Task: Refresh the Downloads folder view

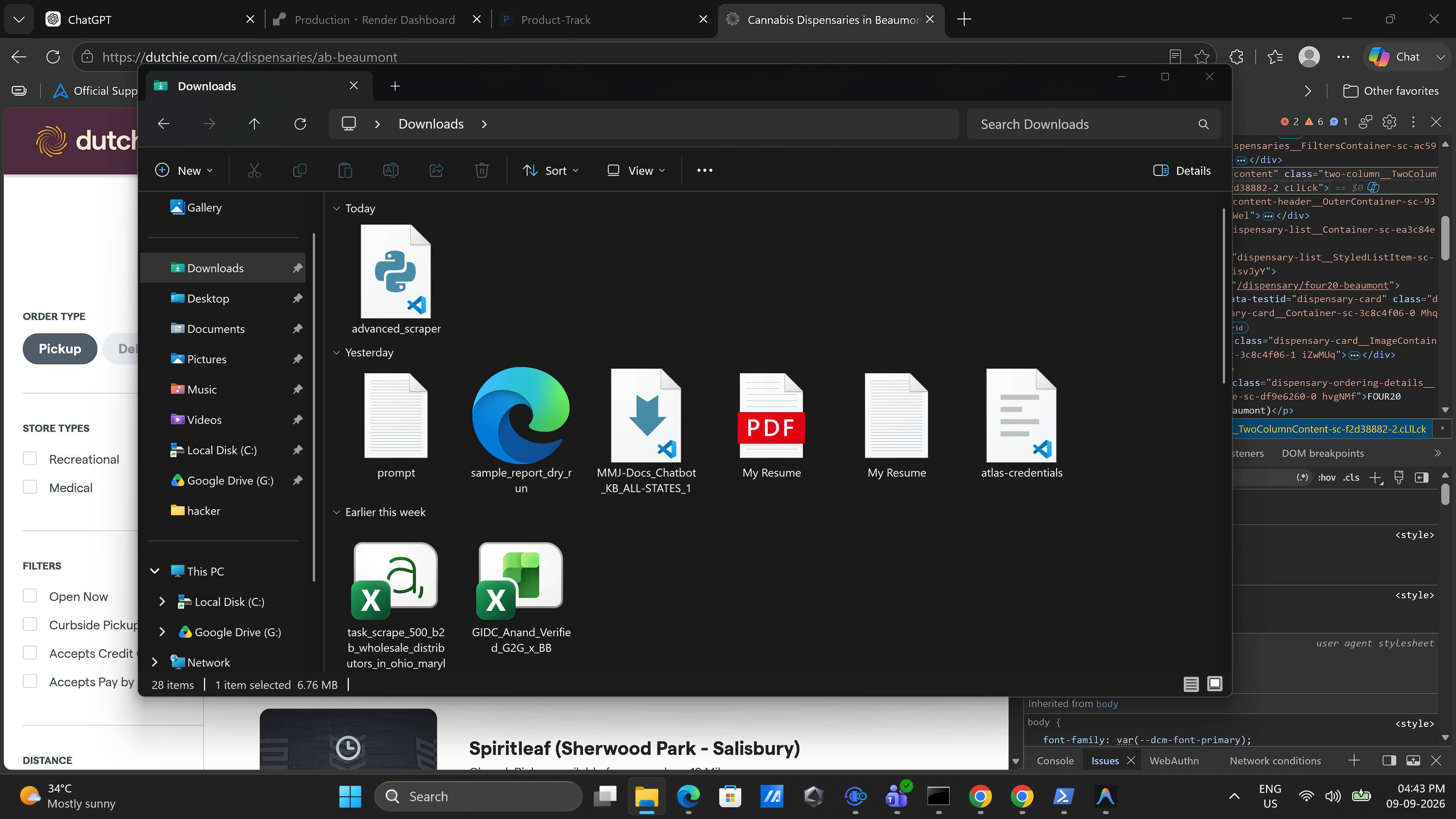Action: (300, 124)
